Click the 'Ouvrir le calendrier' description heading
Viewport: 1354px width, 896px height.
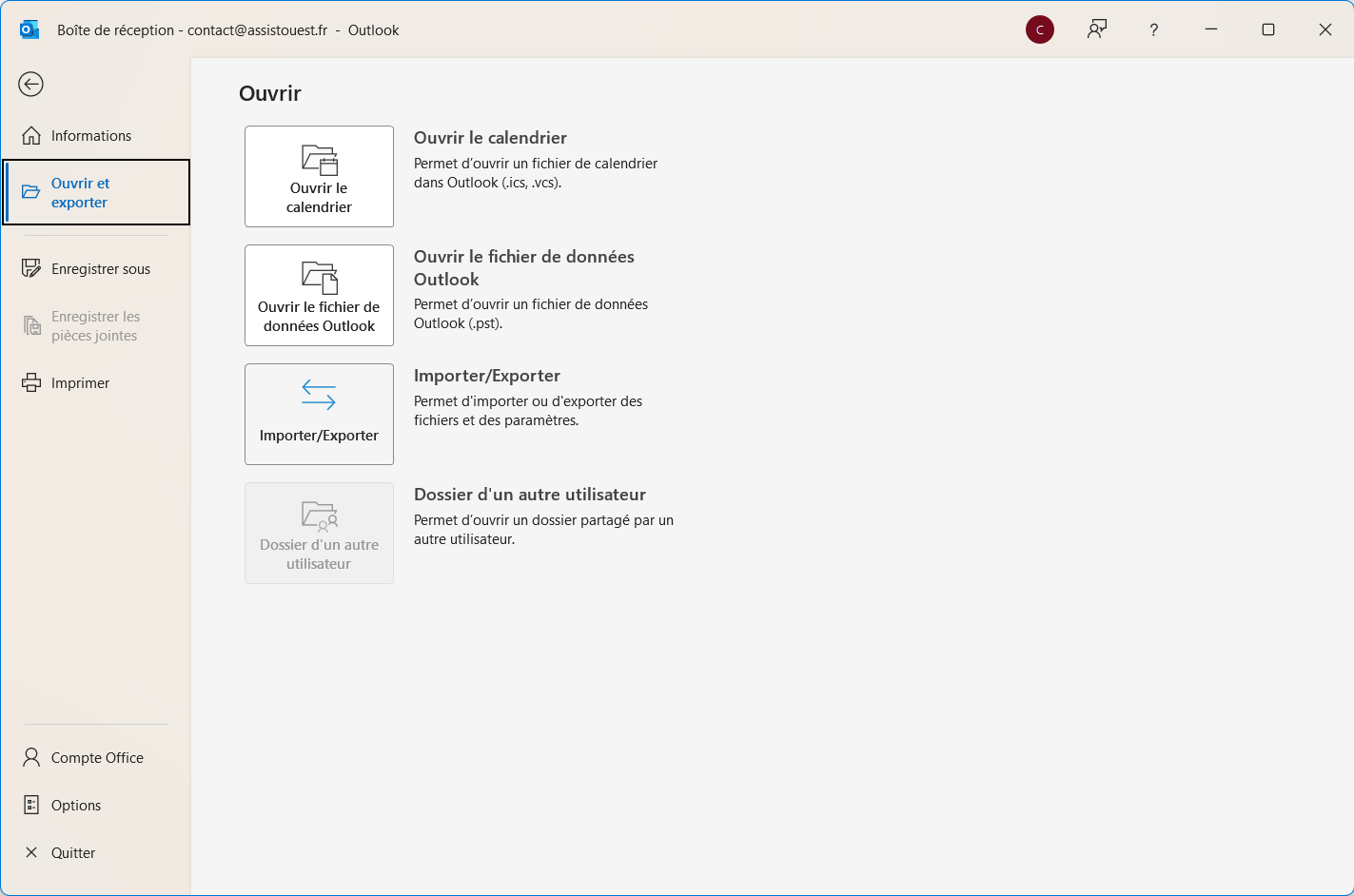490,138
